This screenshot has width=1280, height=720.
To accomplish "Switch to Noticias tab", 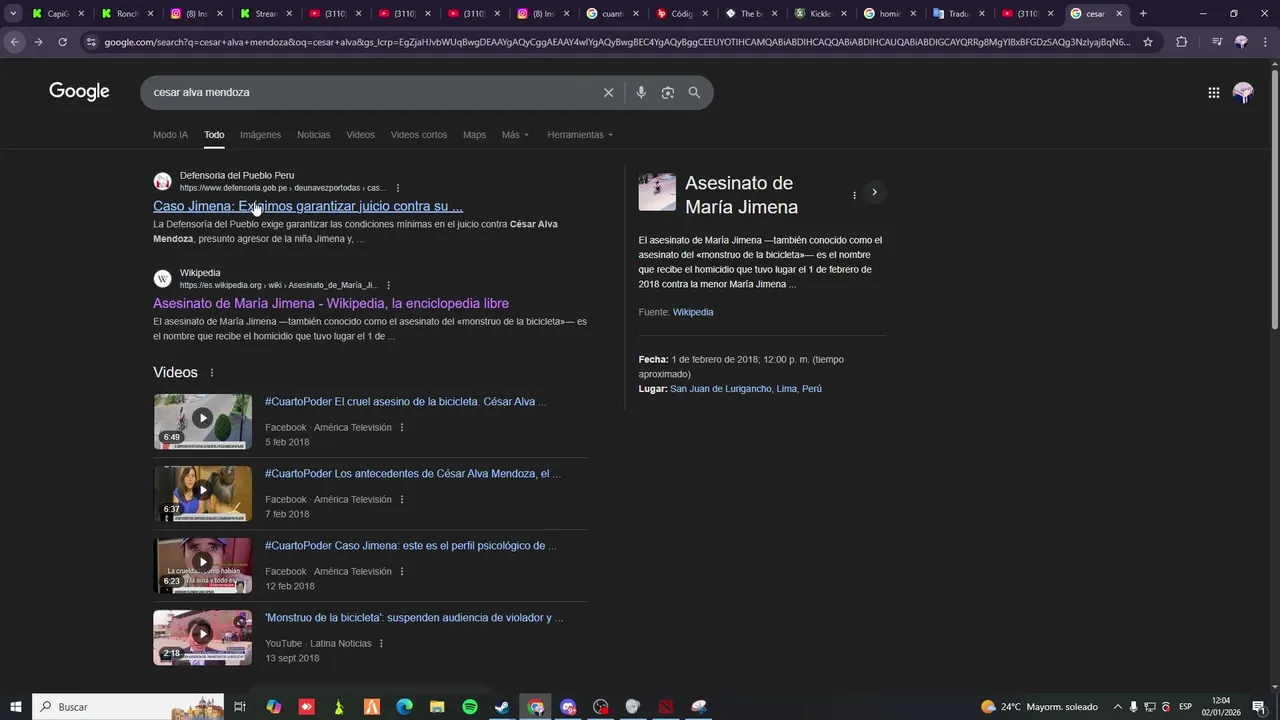I will point(313,135).
